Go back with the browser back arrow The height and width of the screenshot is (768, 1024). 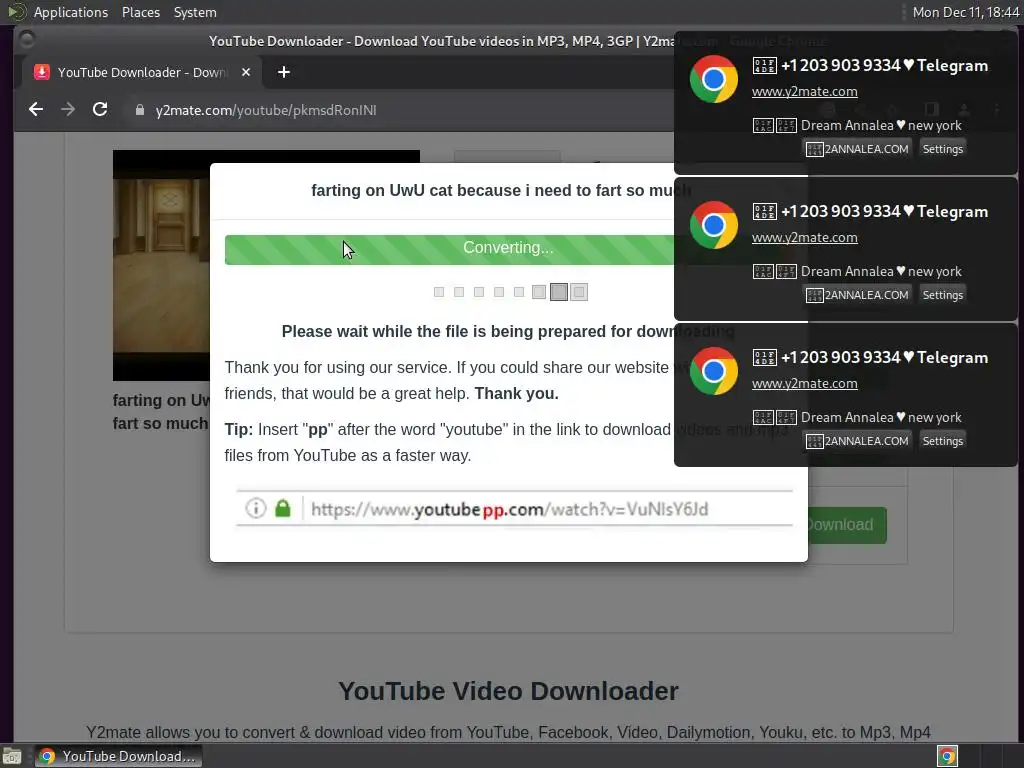pyautogui.click(x=36, y=110)
